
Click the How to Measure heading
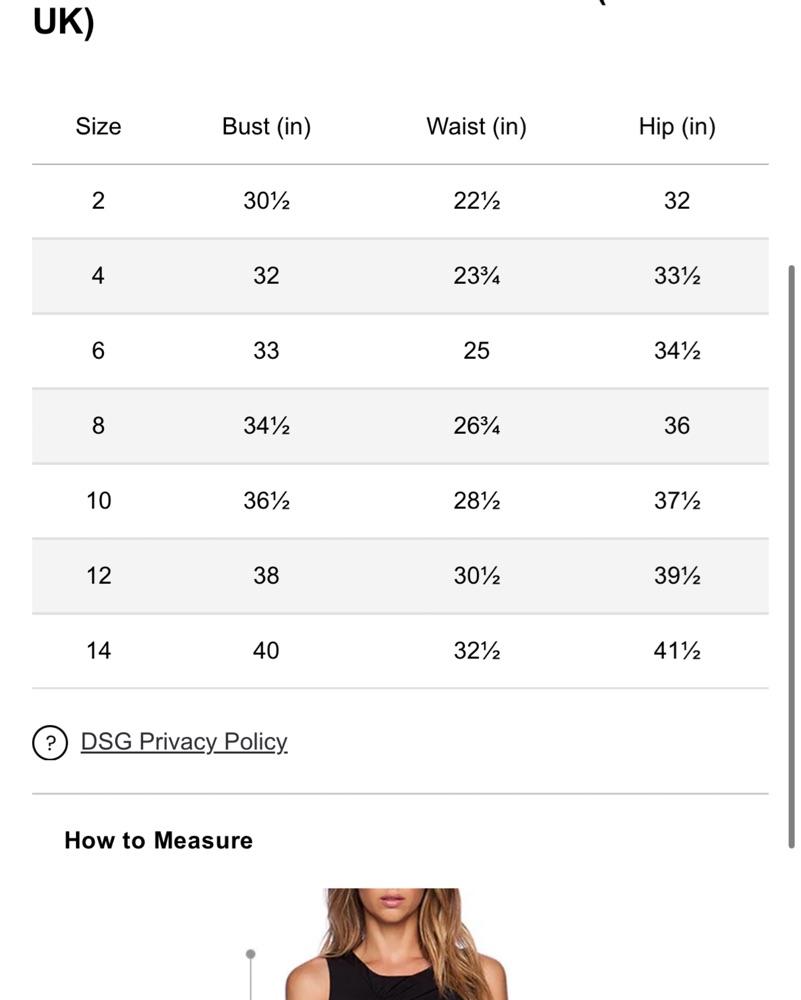[158, 840]
